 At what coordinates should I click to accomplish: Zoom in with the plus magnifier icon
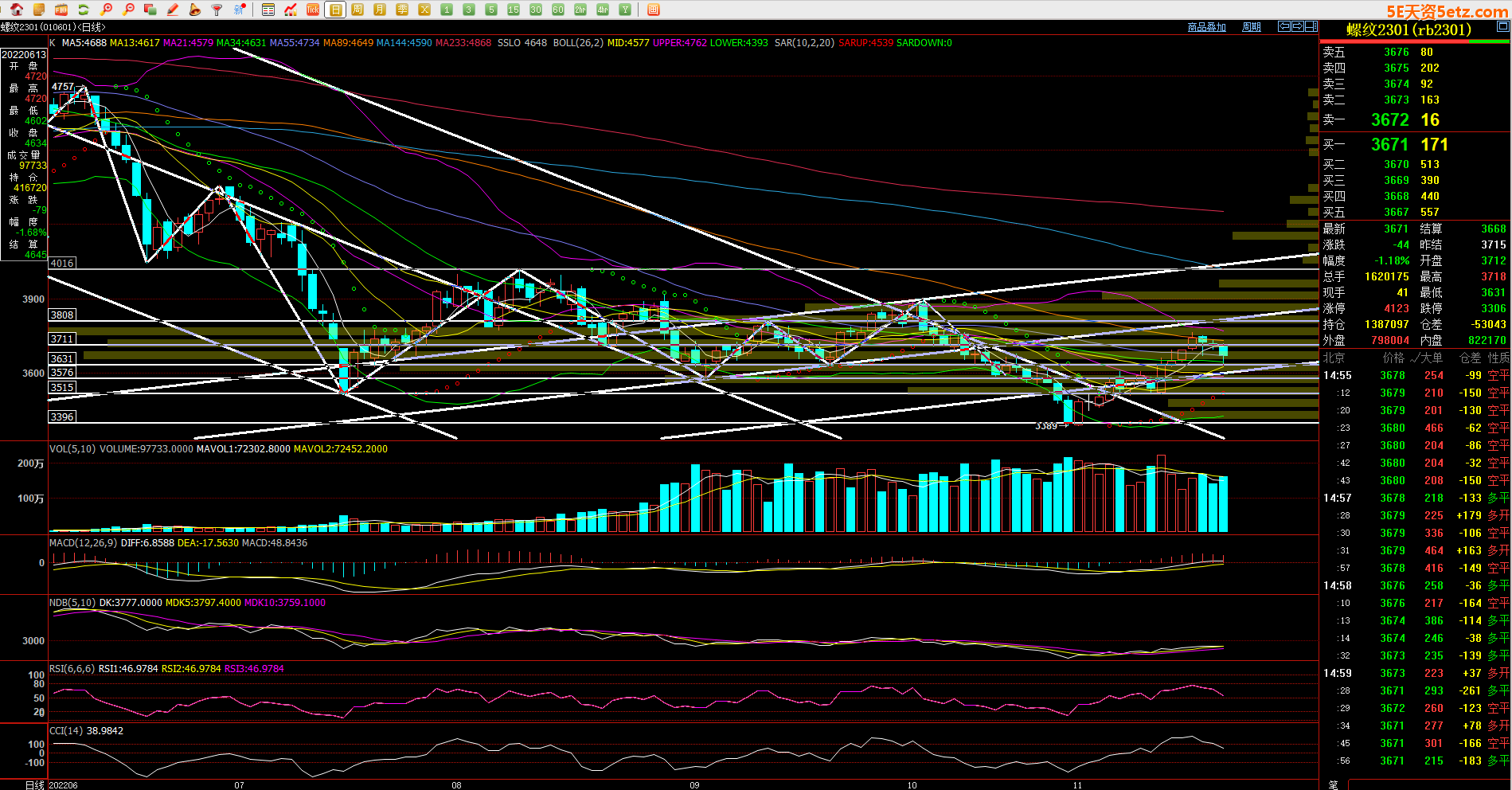pos(106,10)
